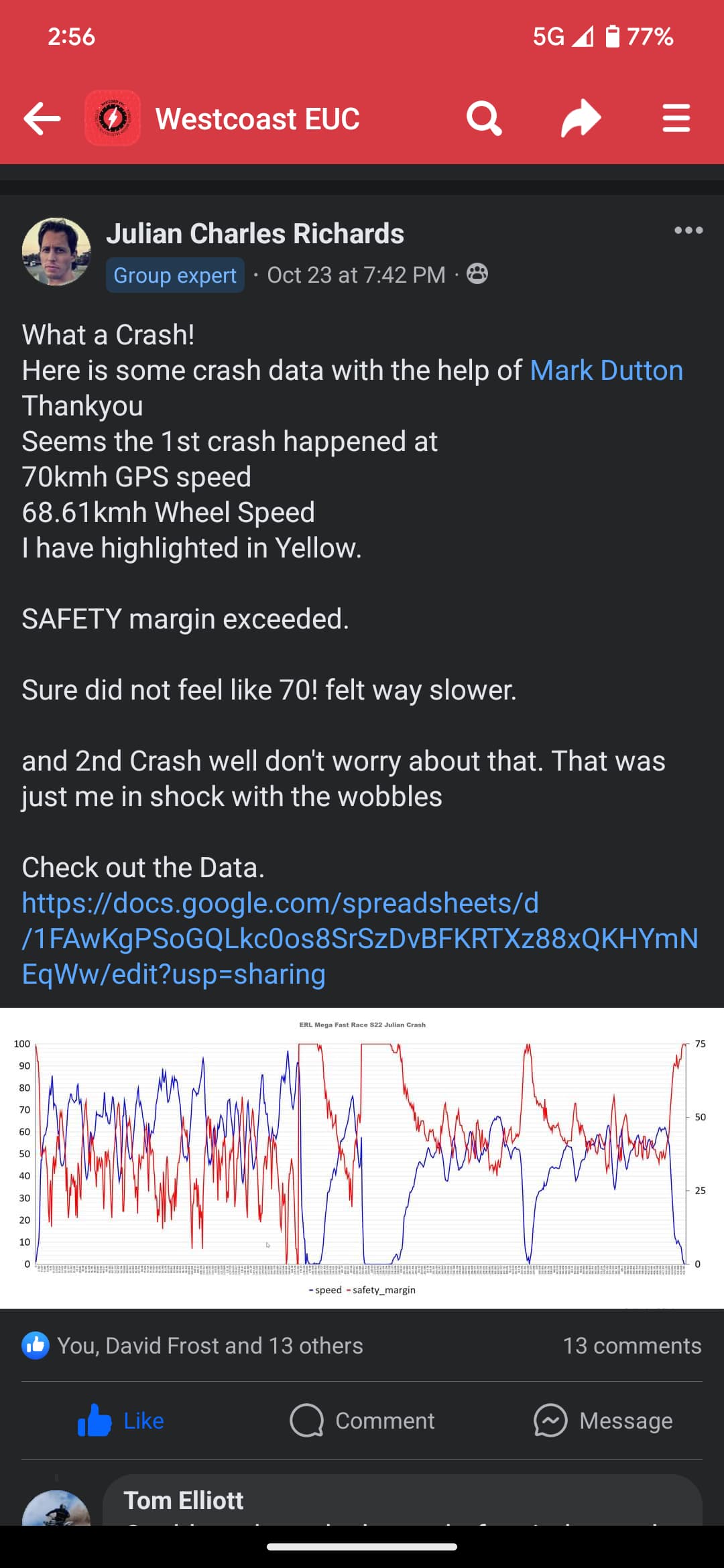This screenshot has width=724, height=1568.
Task: Tap the share arrow icon
Action: [581, 119]
